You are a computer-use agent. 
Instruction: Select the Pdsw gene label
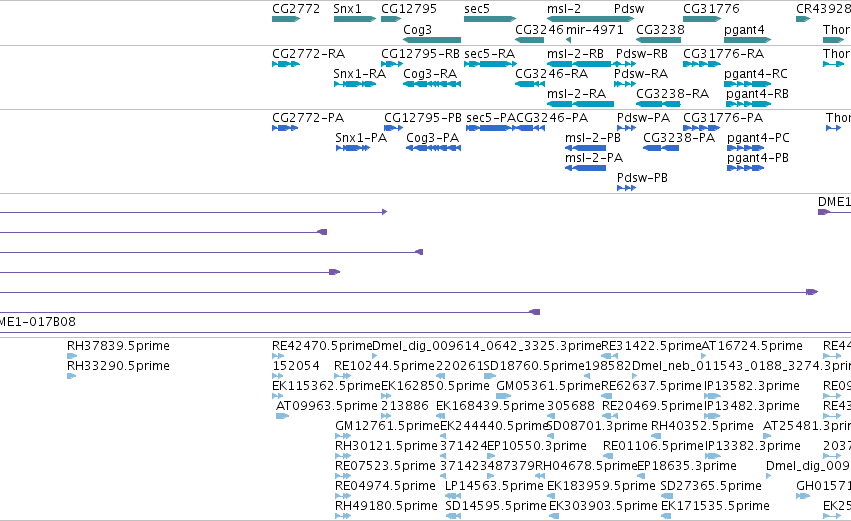(629, 9)
